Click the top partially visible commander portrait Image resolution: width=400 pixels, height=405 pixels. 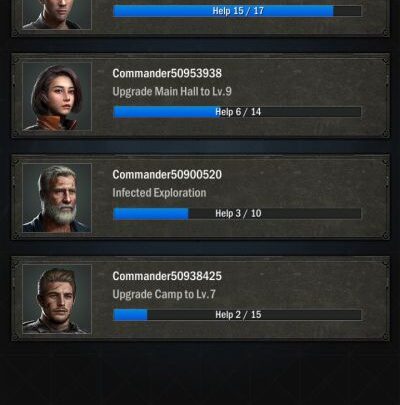tap(57, 15)
